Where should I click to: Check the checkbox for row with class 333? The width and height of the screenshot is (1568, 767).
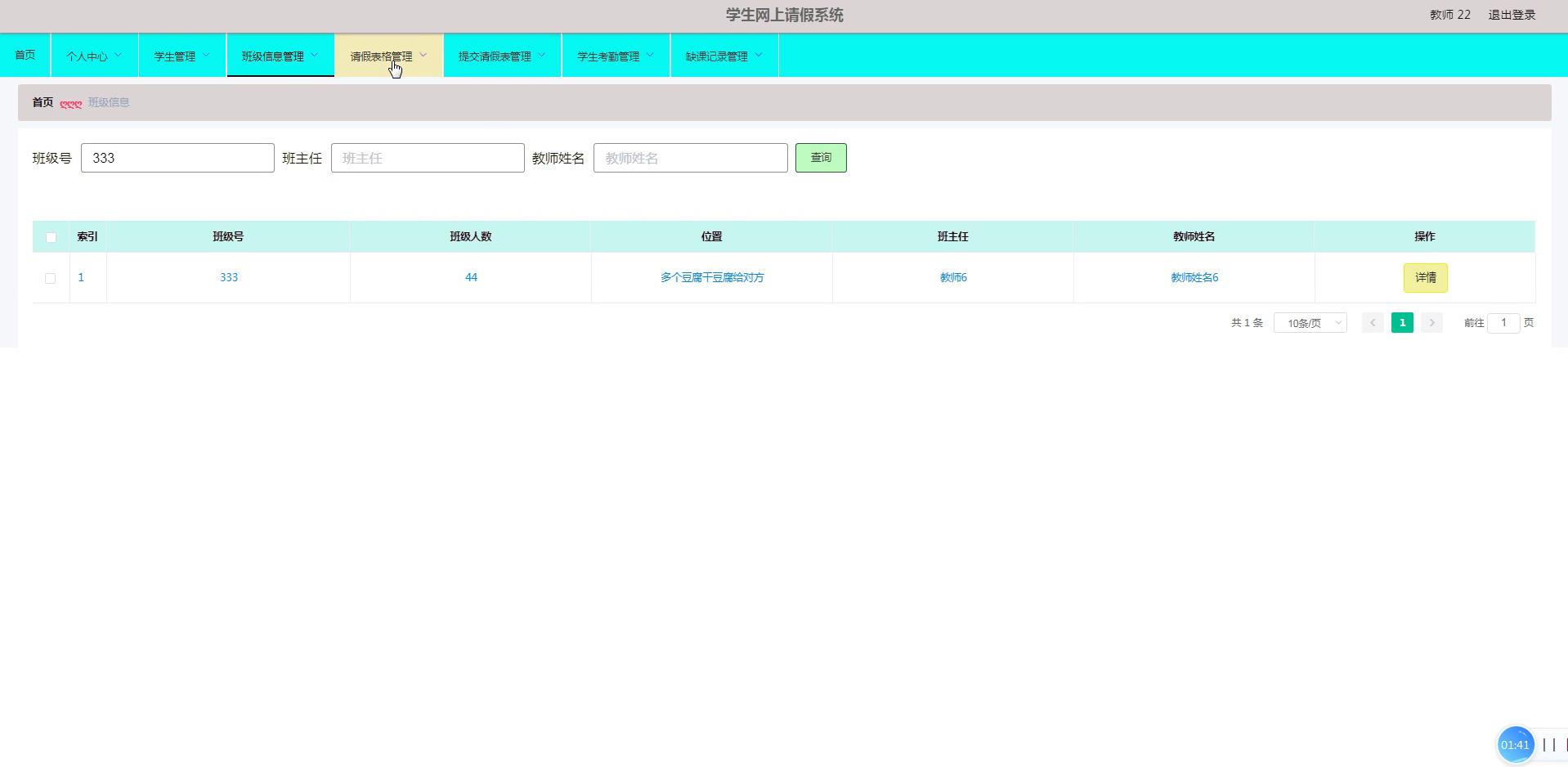coord(51,278)
